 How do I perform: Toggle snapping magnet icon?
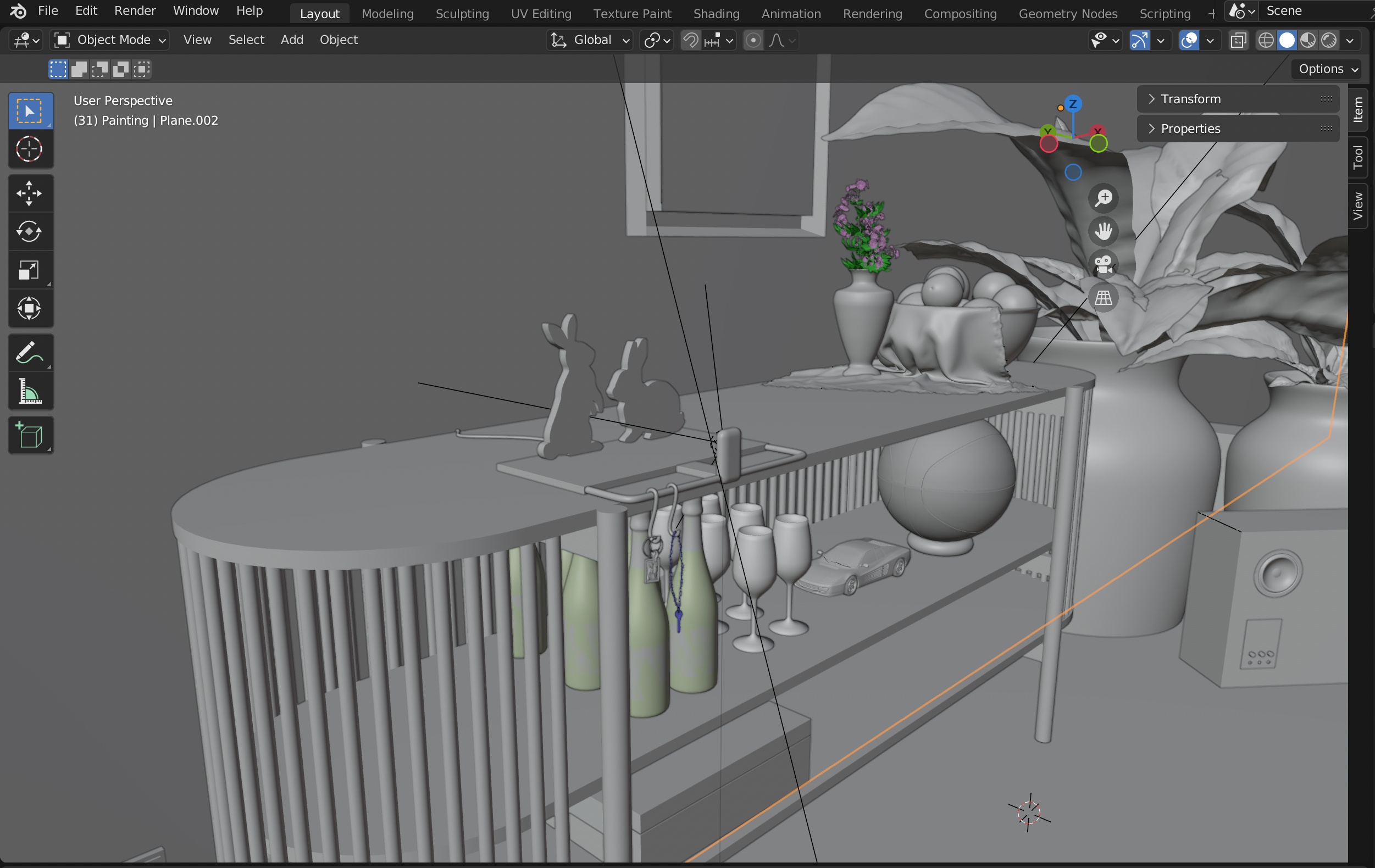[x=690, y=40]
